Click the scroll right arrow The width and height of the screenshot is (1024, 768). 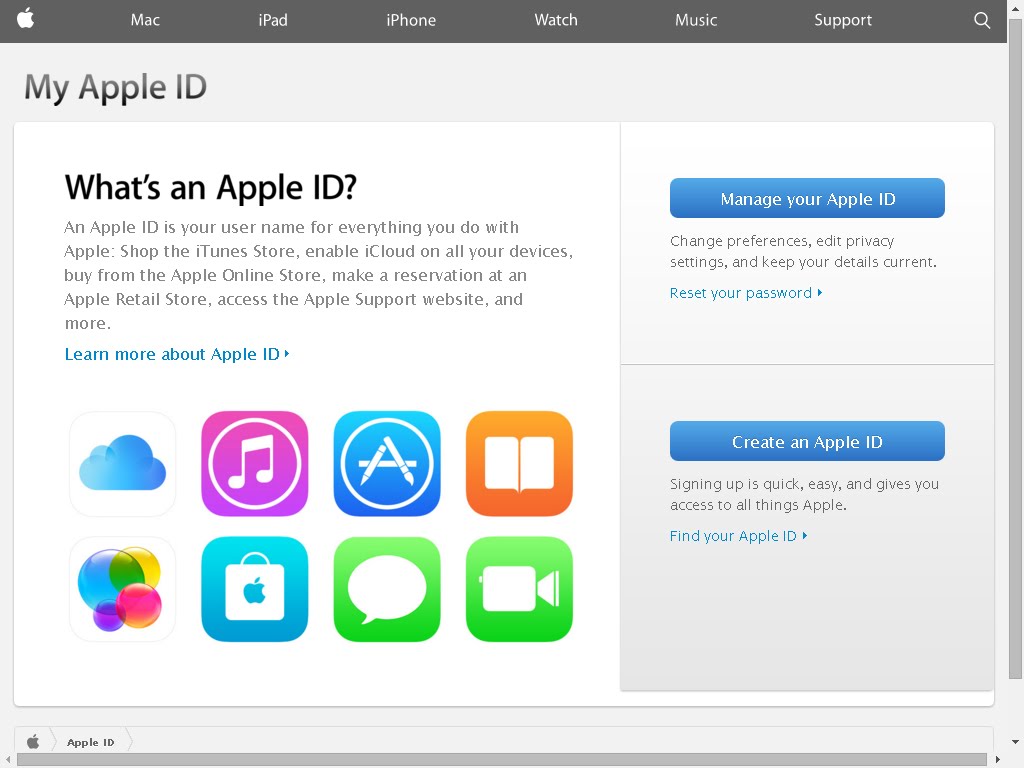coord(998,760)
